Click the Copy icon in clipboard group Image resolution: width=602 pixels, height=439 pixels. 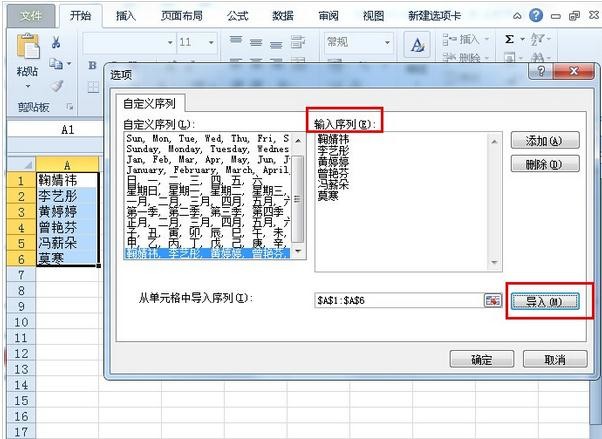[x=56, y=64]
